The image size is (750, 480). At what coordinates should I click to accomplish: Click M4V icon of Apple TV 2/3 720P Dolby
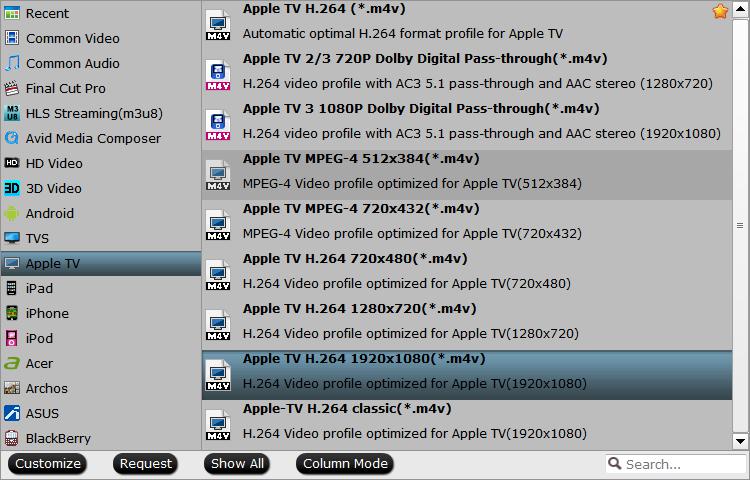(218, 76)
